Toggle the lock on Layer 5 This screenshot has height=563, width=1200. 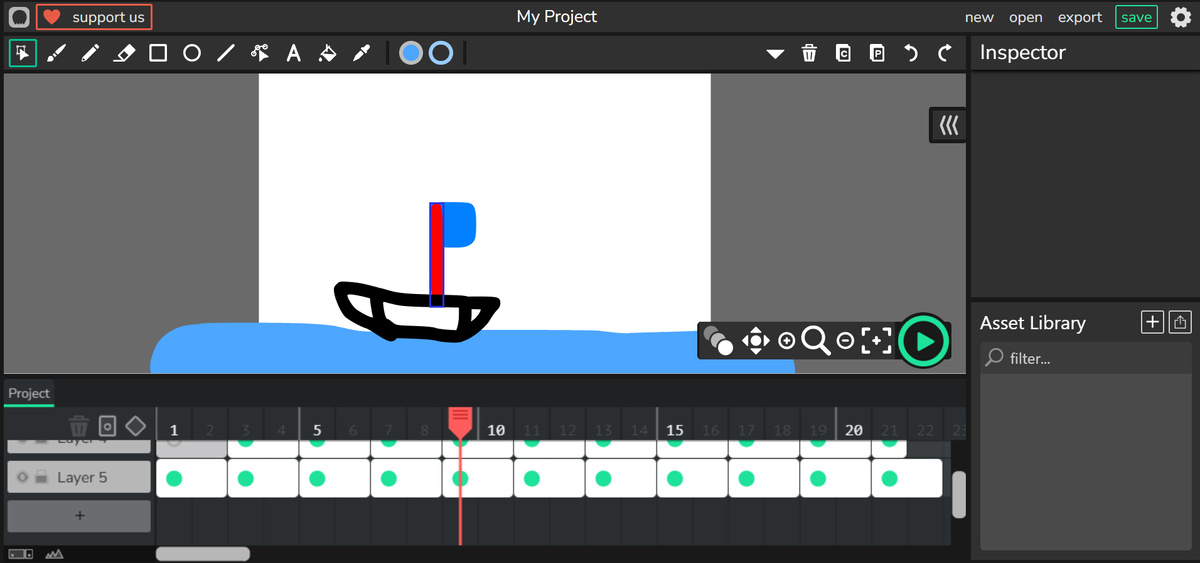click(x=41, y=478)
